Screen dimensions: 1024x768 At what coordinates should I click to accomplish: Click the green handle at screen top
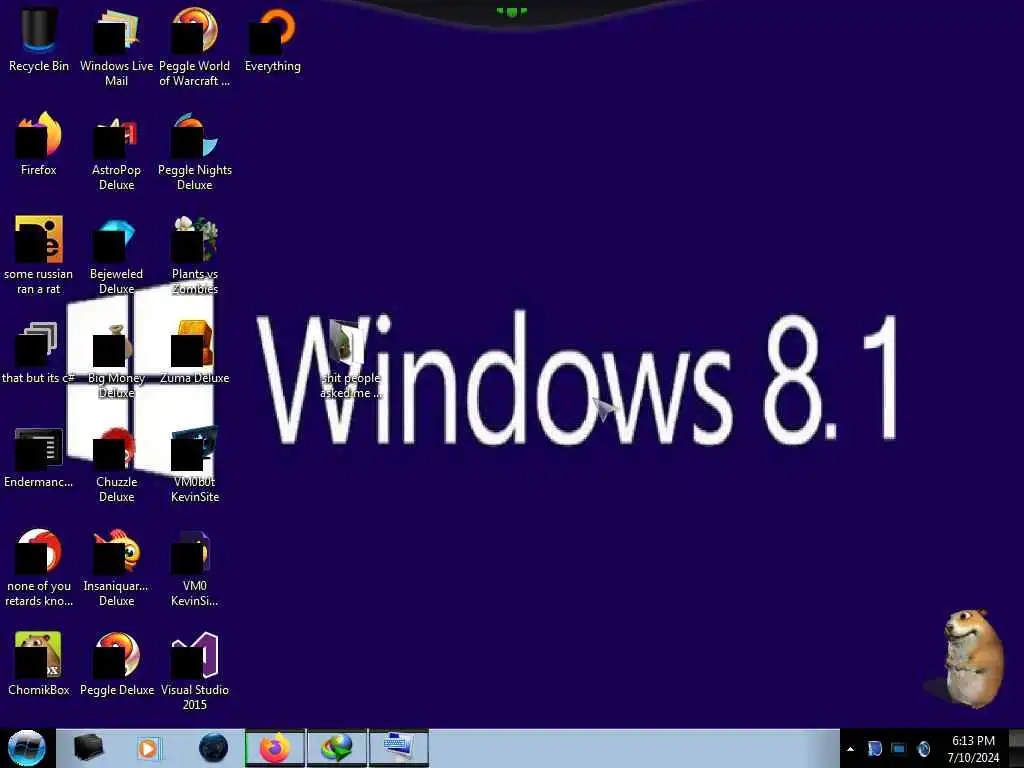(x=511, y=11)
